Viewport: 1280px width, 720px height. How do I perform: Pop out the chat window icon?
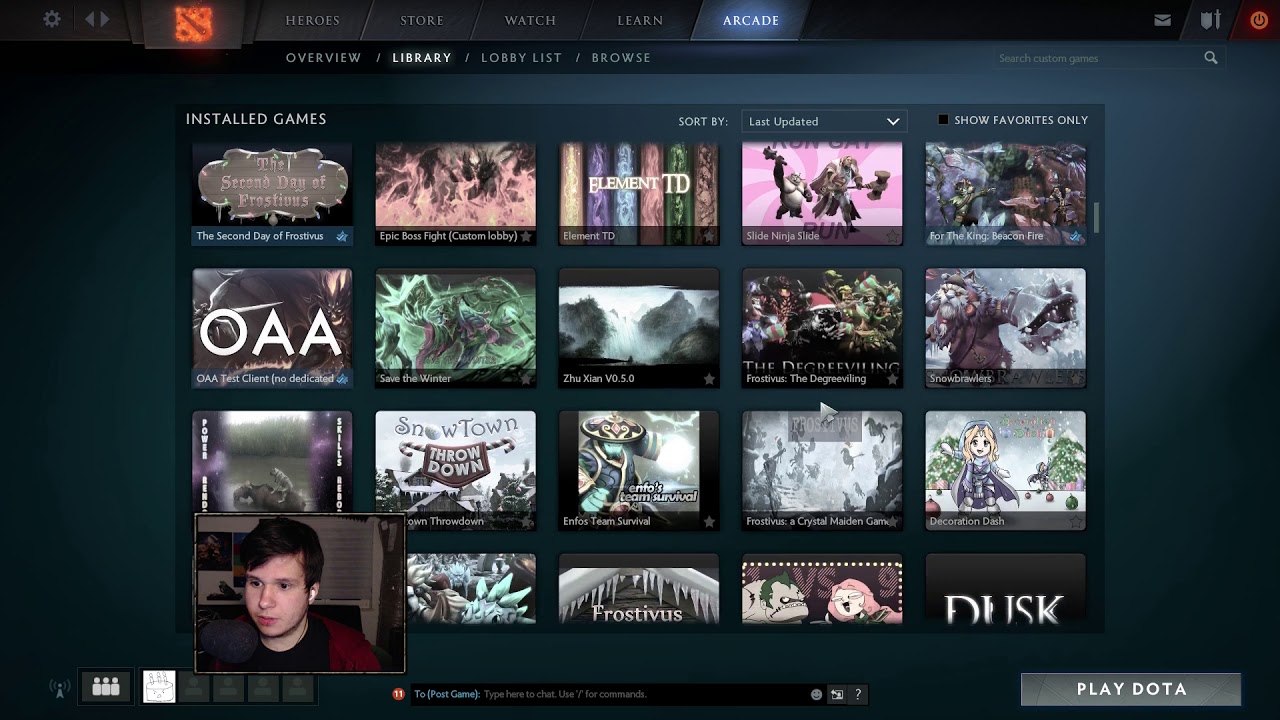pyautogui.click(x=837, y=694)
